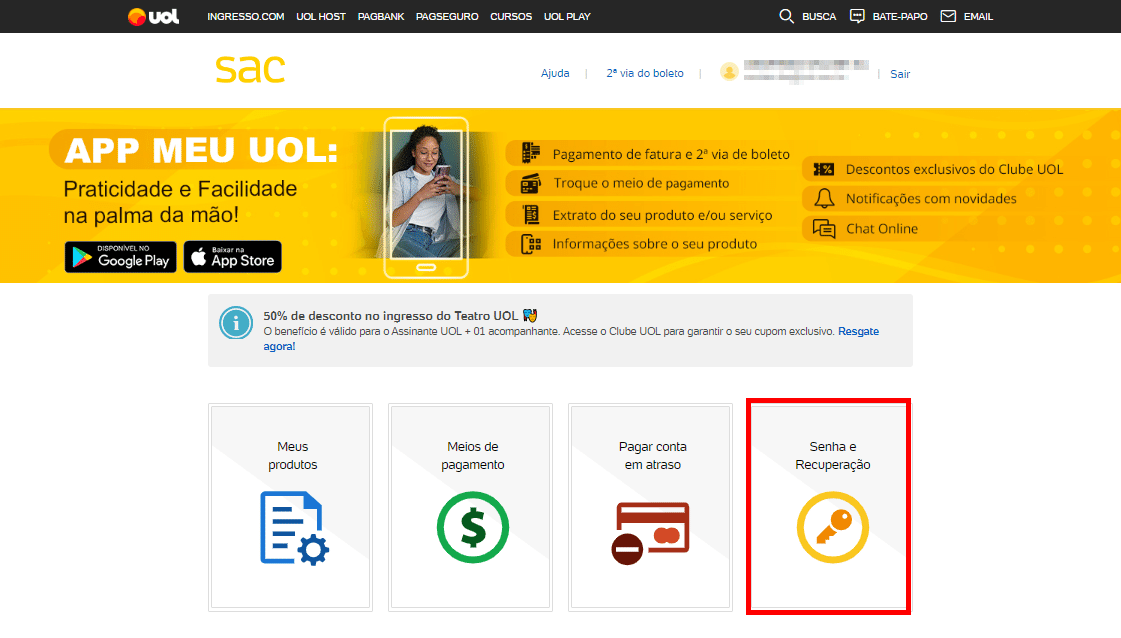Click the product information icon in banner
Image resolution: width=1121 pixels, height=638 pixels.
tap(530, 244)
